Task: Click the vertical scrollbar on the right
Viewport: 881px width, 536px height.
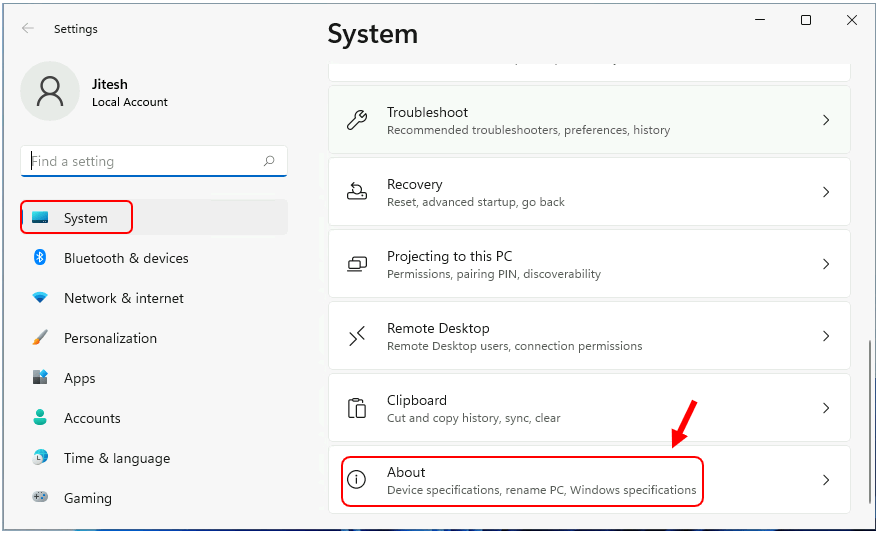Action: coord(870,421)
